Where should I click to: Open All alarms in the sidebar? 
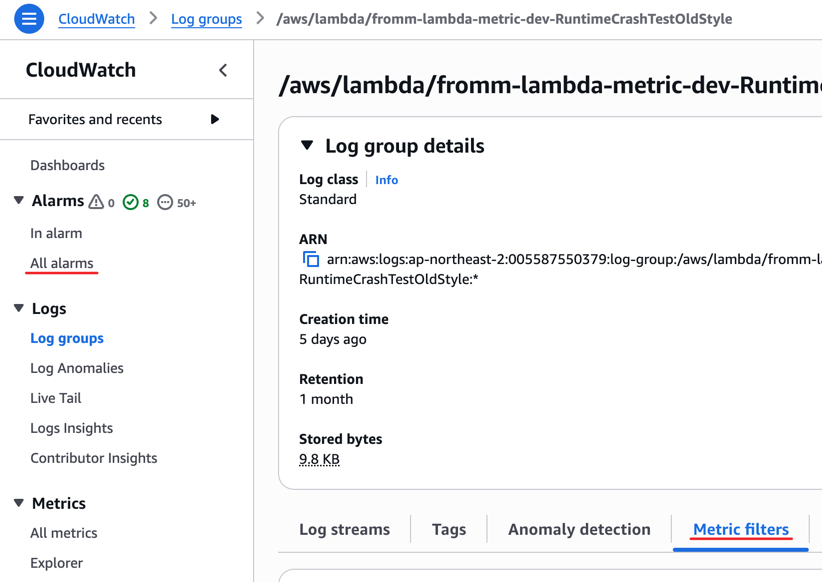62,263
